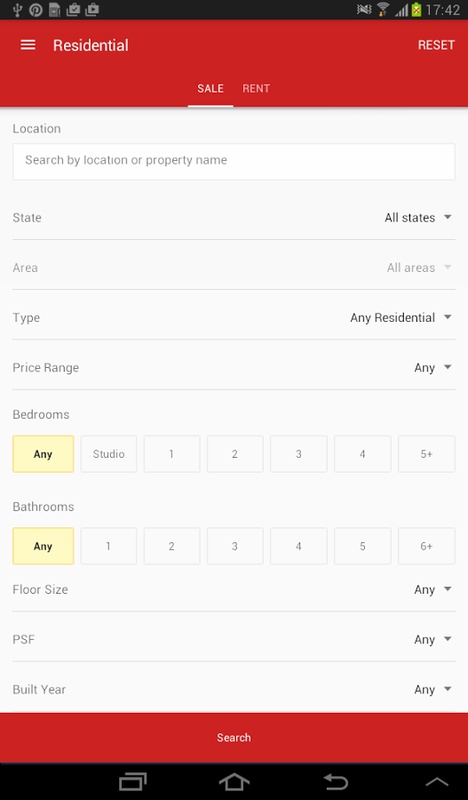The height and width of the screenshot is (800, 468).
Task: Tap the up chevron in navigation bar
Action: [437, 782]
